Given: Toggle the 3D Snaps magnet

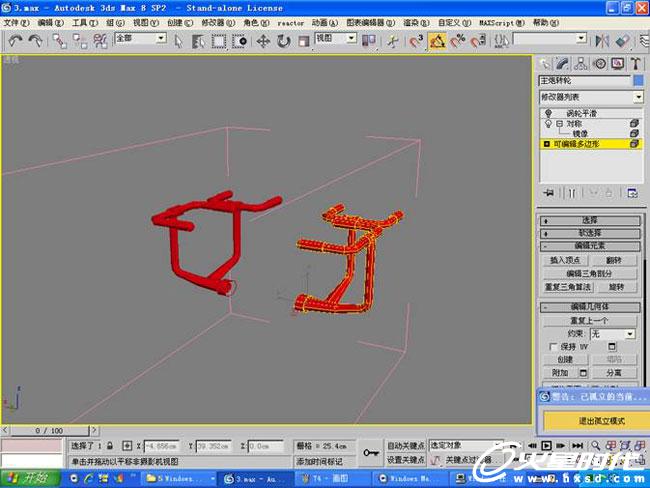Looking at the screenshot, I should tap(416, 41).
